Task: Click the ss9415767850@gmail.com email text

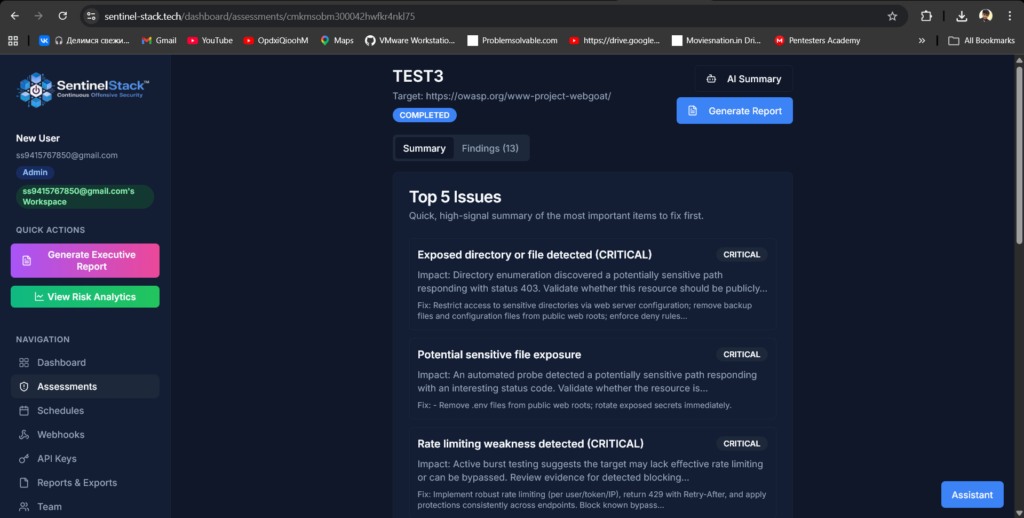Action: click(x=67, y=155)
